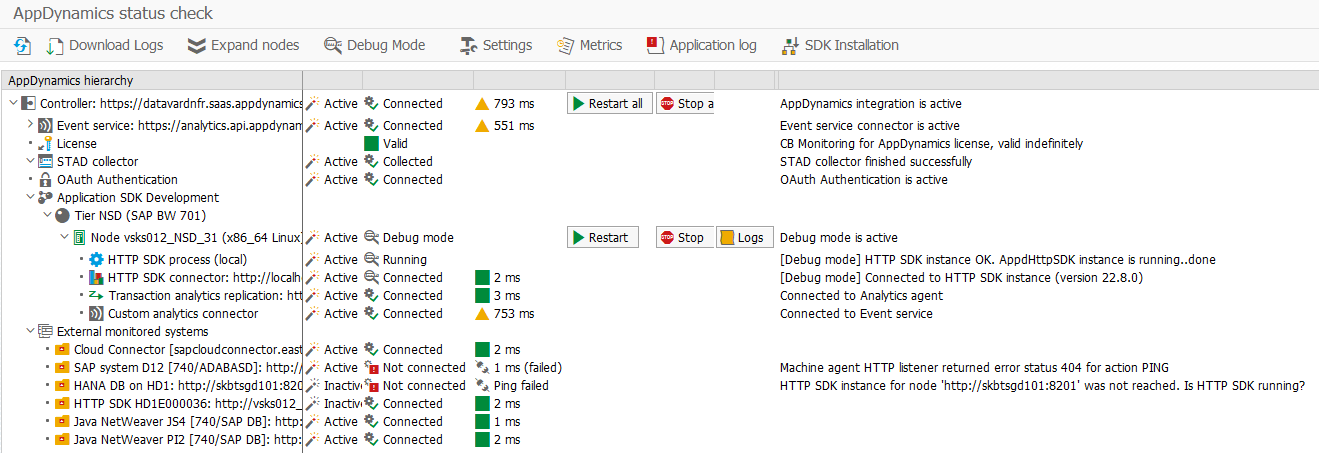Viewport: 1319px width, 453px height.
Task: Click 'STAD collector finished successfully' text
Action: 876,161
